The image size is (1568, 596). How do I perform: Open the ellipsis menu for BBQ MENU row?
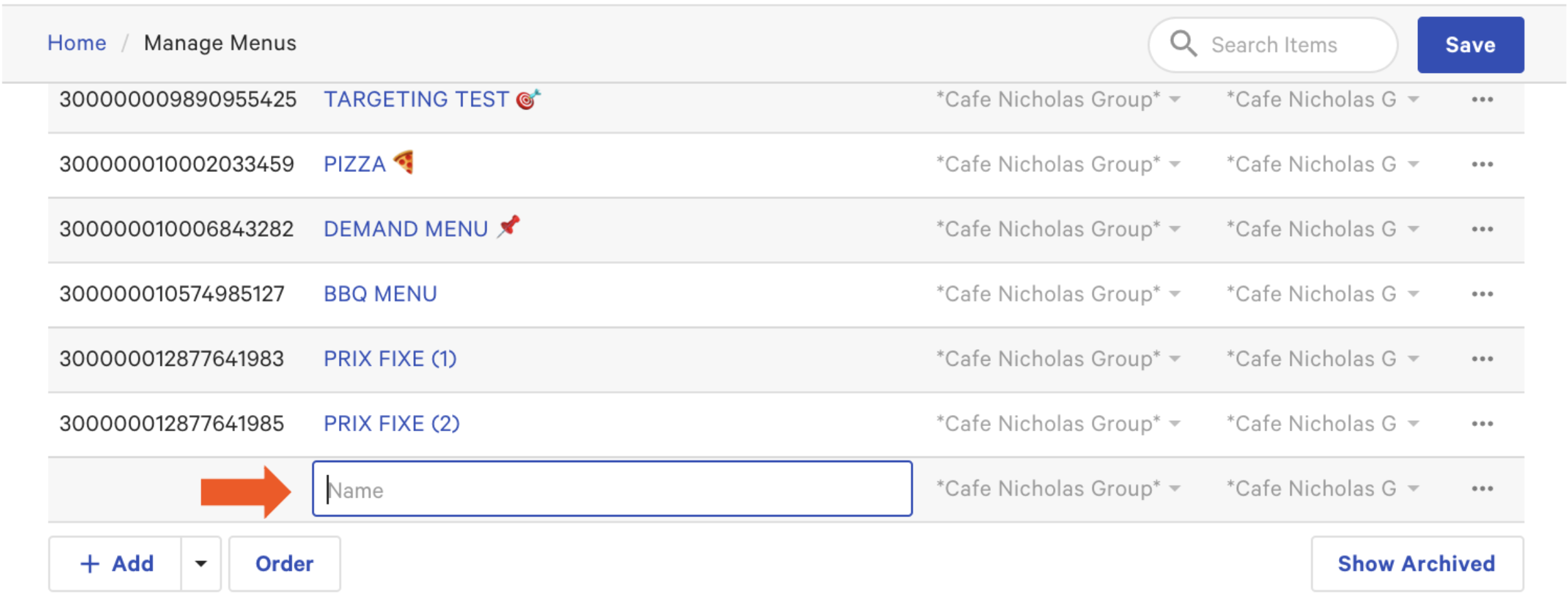tap(1483, 293)
